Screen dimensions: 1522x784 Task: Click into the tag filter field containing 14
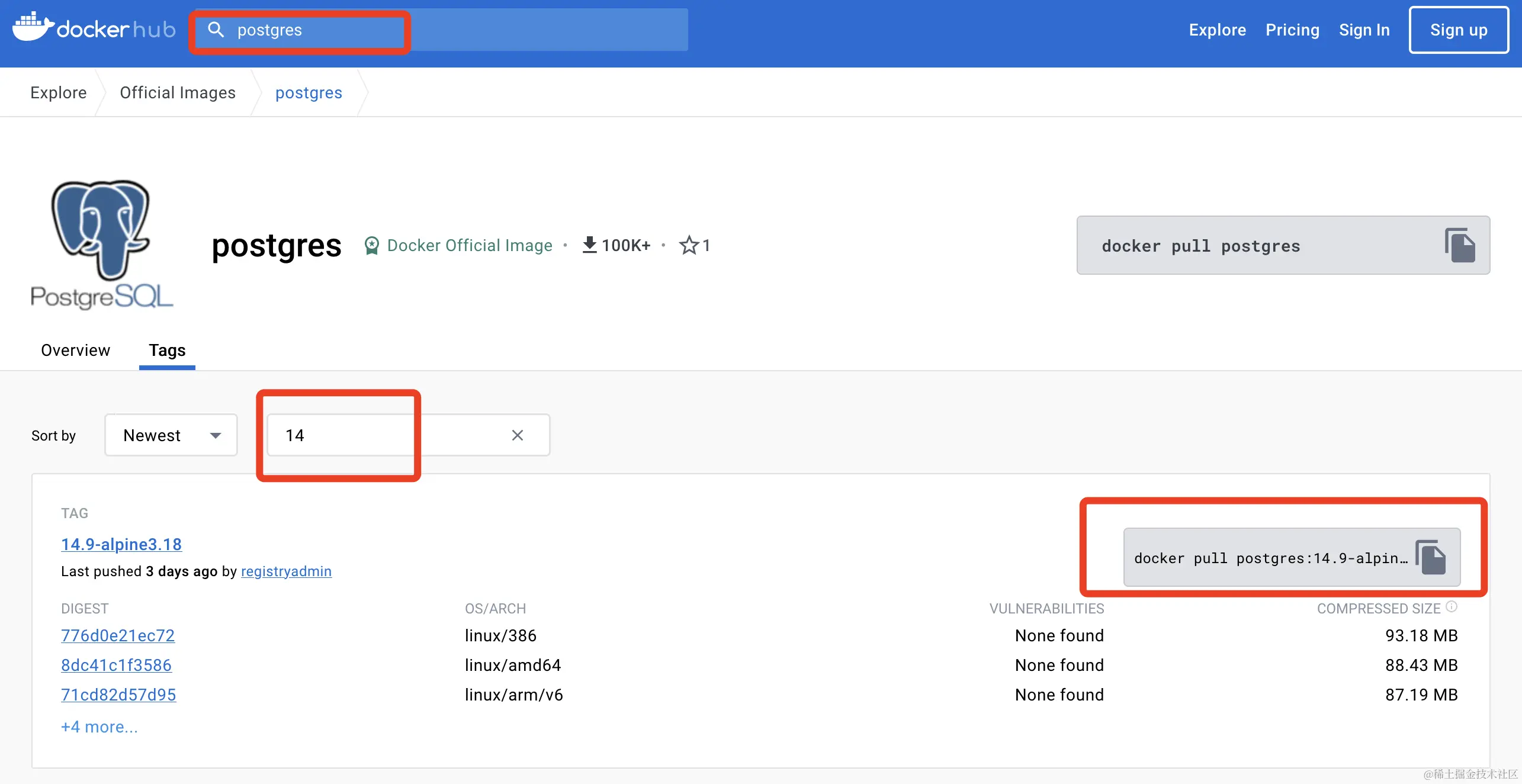click(x=409, y=435)
